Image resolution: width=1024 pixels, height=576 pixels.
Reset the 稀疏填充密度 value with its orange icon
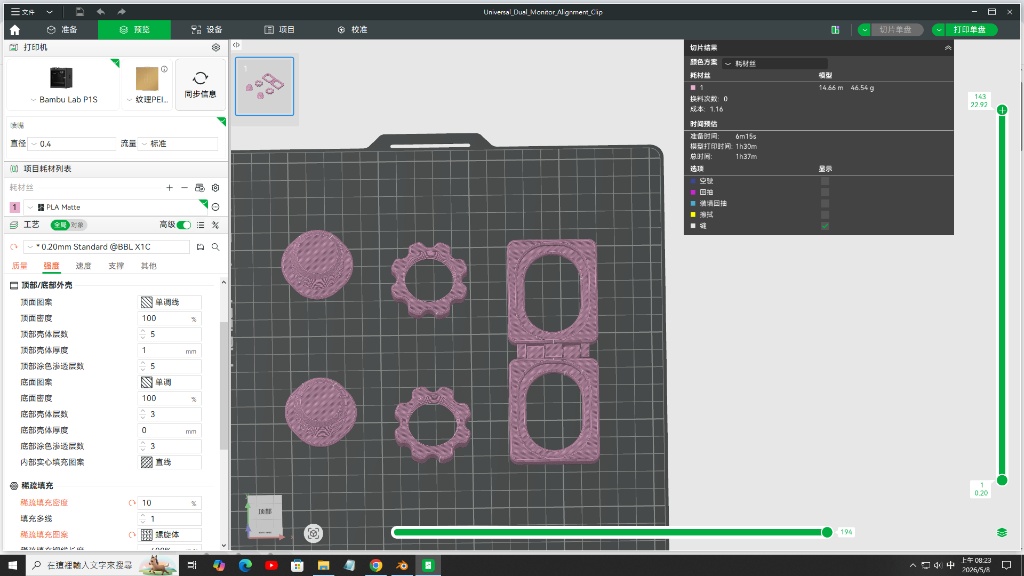pyautogui.click(x=132, y=503)
